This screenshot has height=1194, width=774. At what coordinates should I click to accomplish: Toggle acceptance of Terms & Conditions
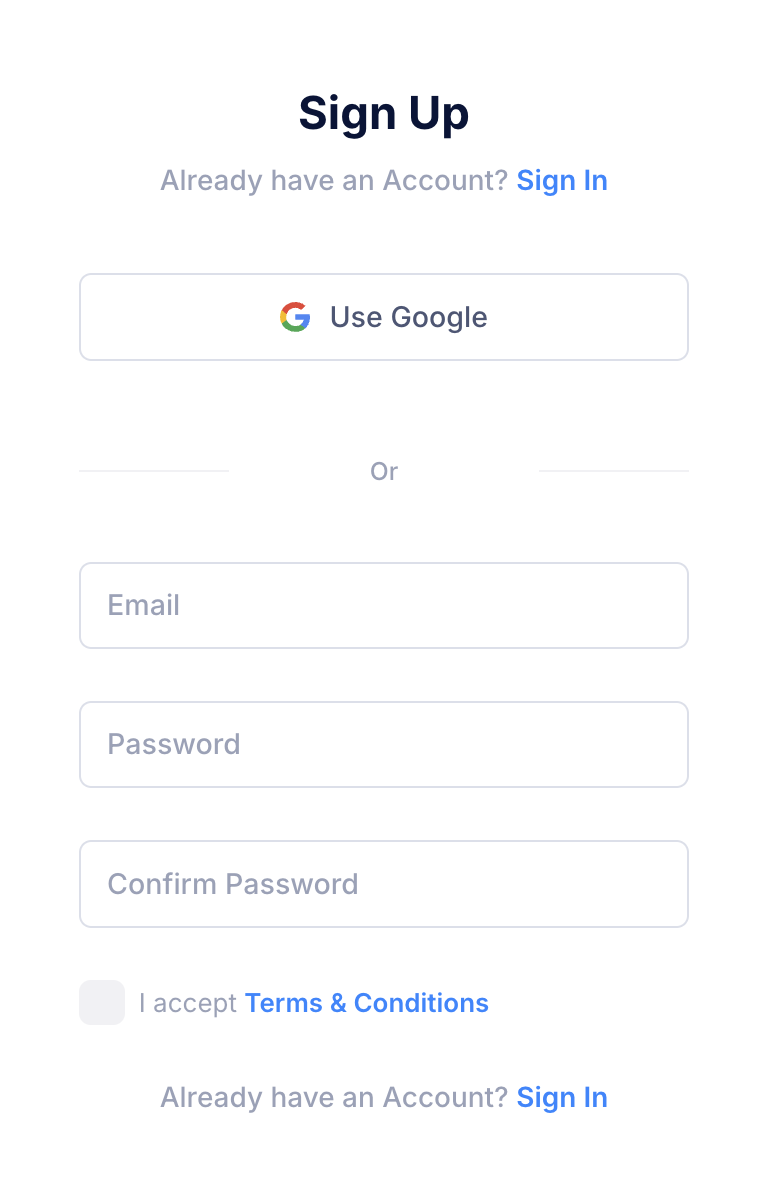coord(101,1002)
